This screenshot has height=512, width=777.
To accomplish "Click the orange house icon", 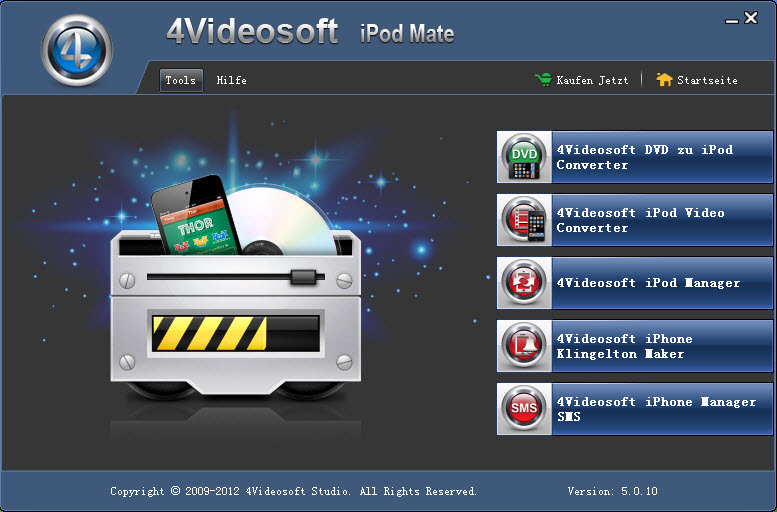I will [664, 80].
